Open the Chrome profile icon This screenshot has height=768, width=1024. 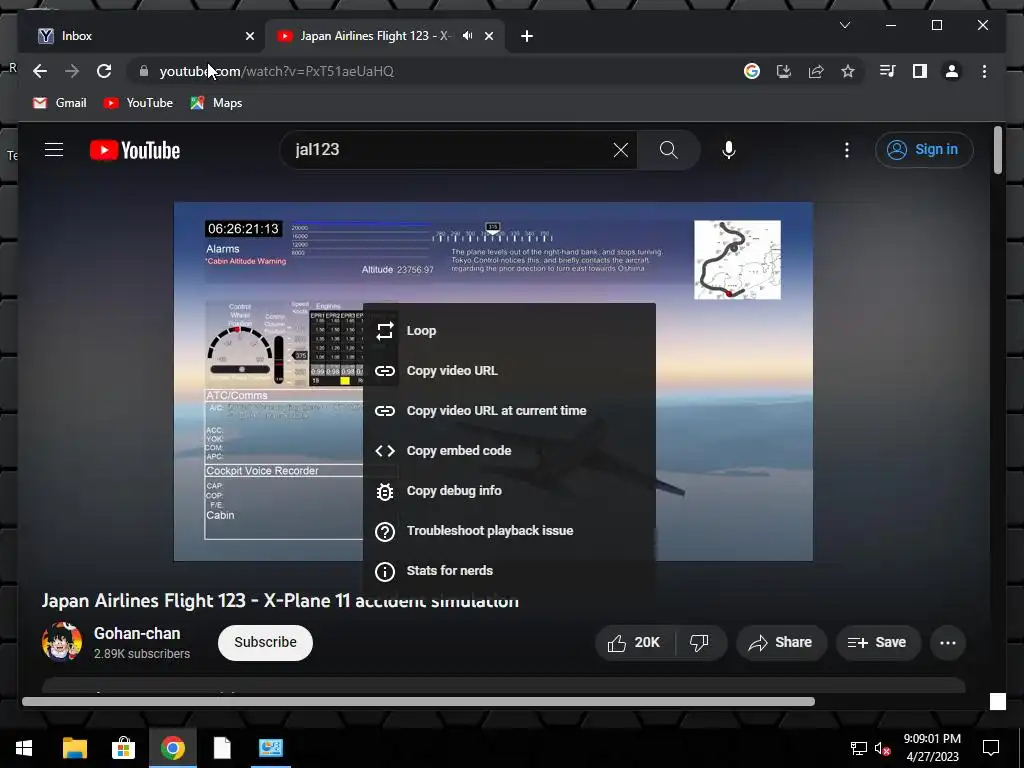952,71
